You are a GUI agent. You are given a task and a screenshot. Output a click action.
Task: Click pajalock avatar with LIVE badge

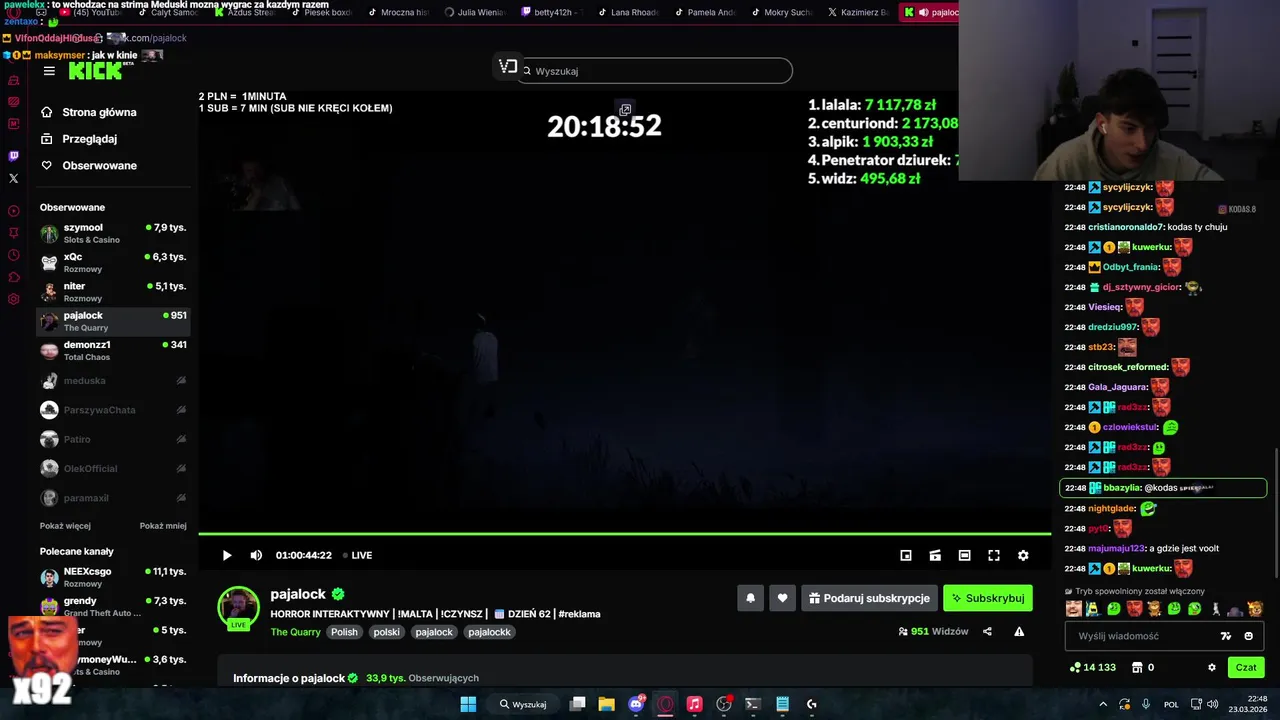(238, 607)
